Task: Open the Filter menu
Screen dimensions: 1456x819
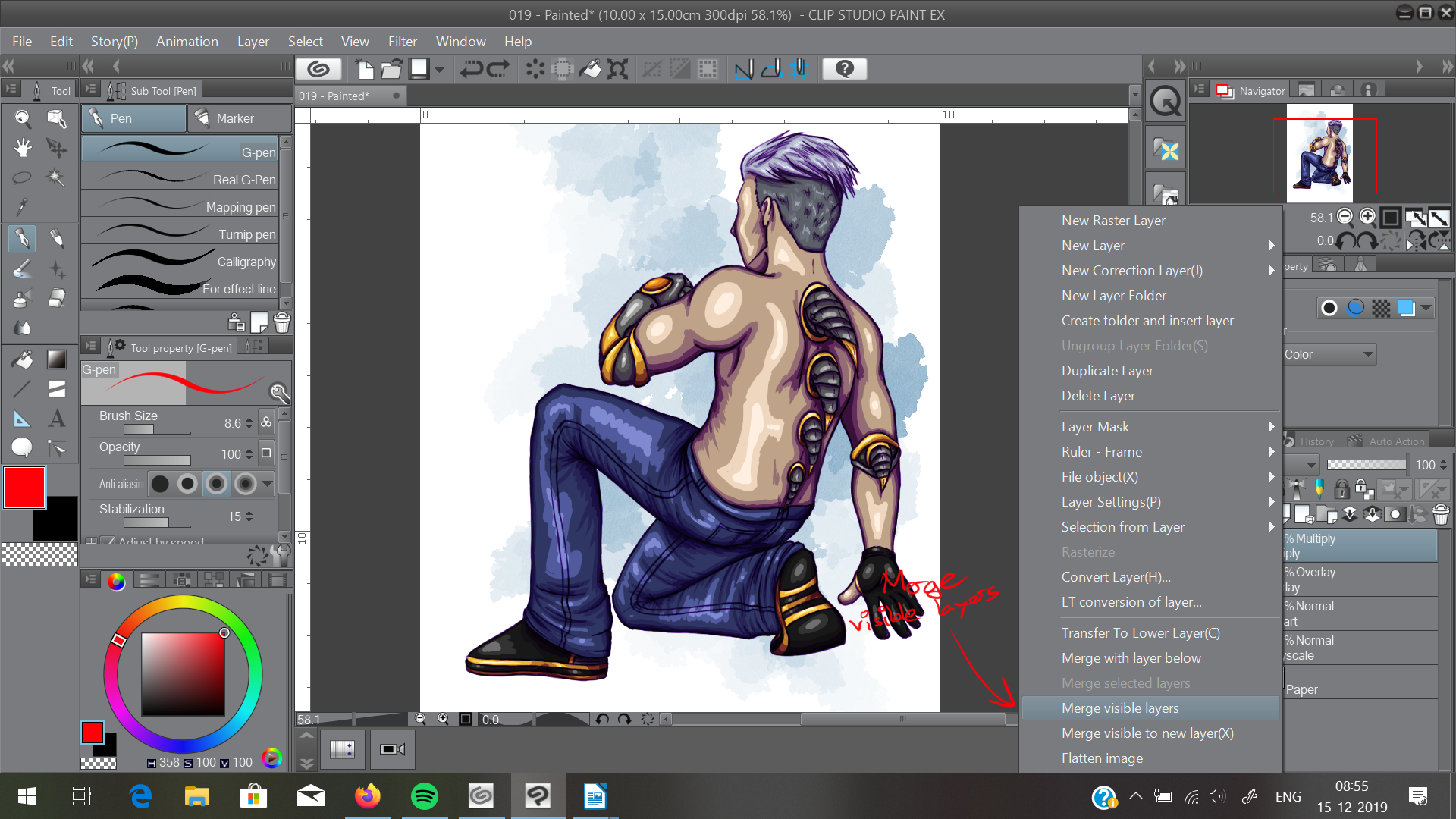Action: (402, 42)
